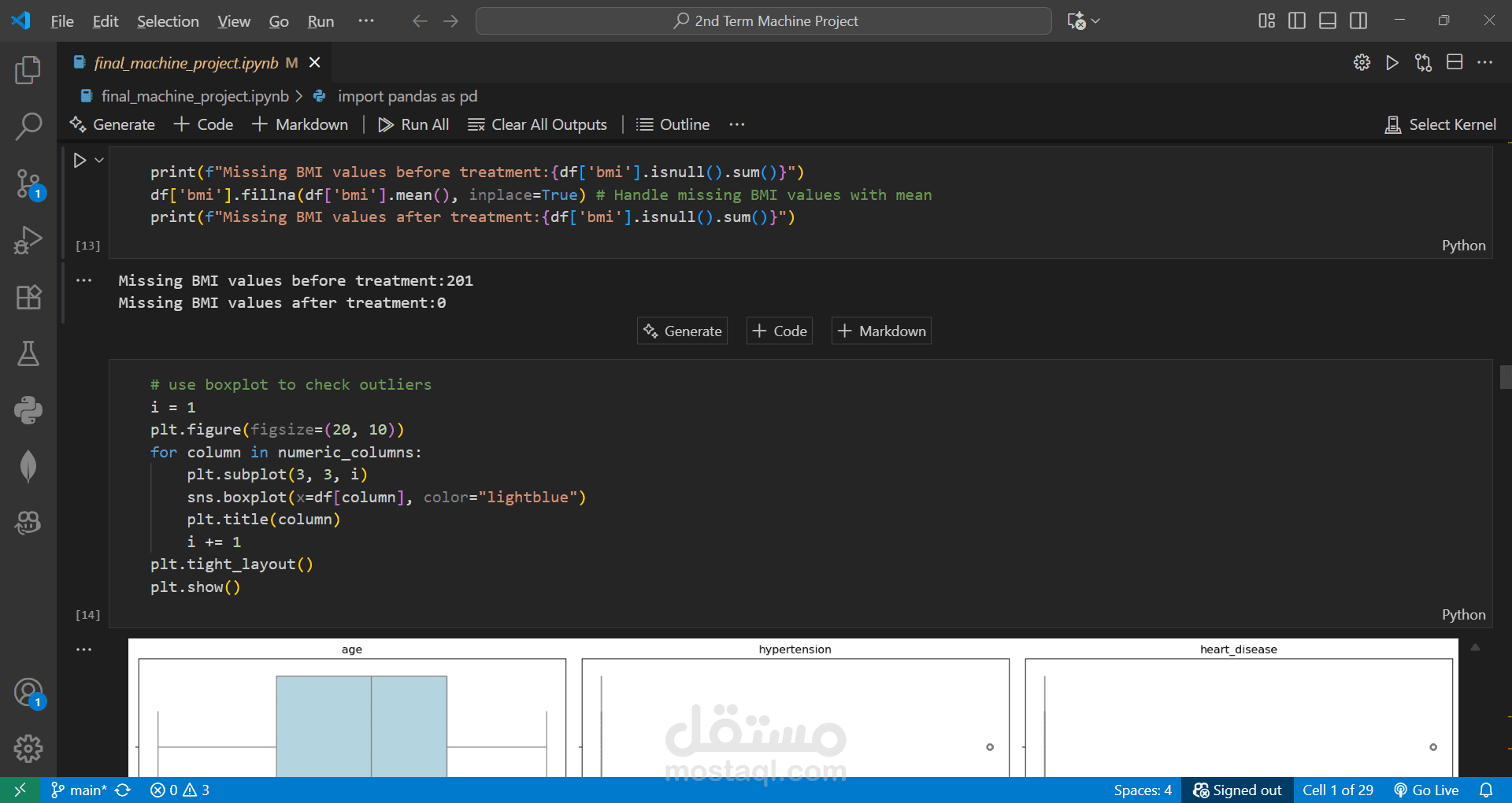Open the MongoDB leaf view
The image size is (1512, 803).
tap(28, 466)
